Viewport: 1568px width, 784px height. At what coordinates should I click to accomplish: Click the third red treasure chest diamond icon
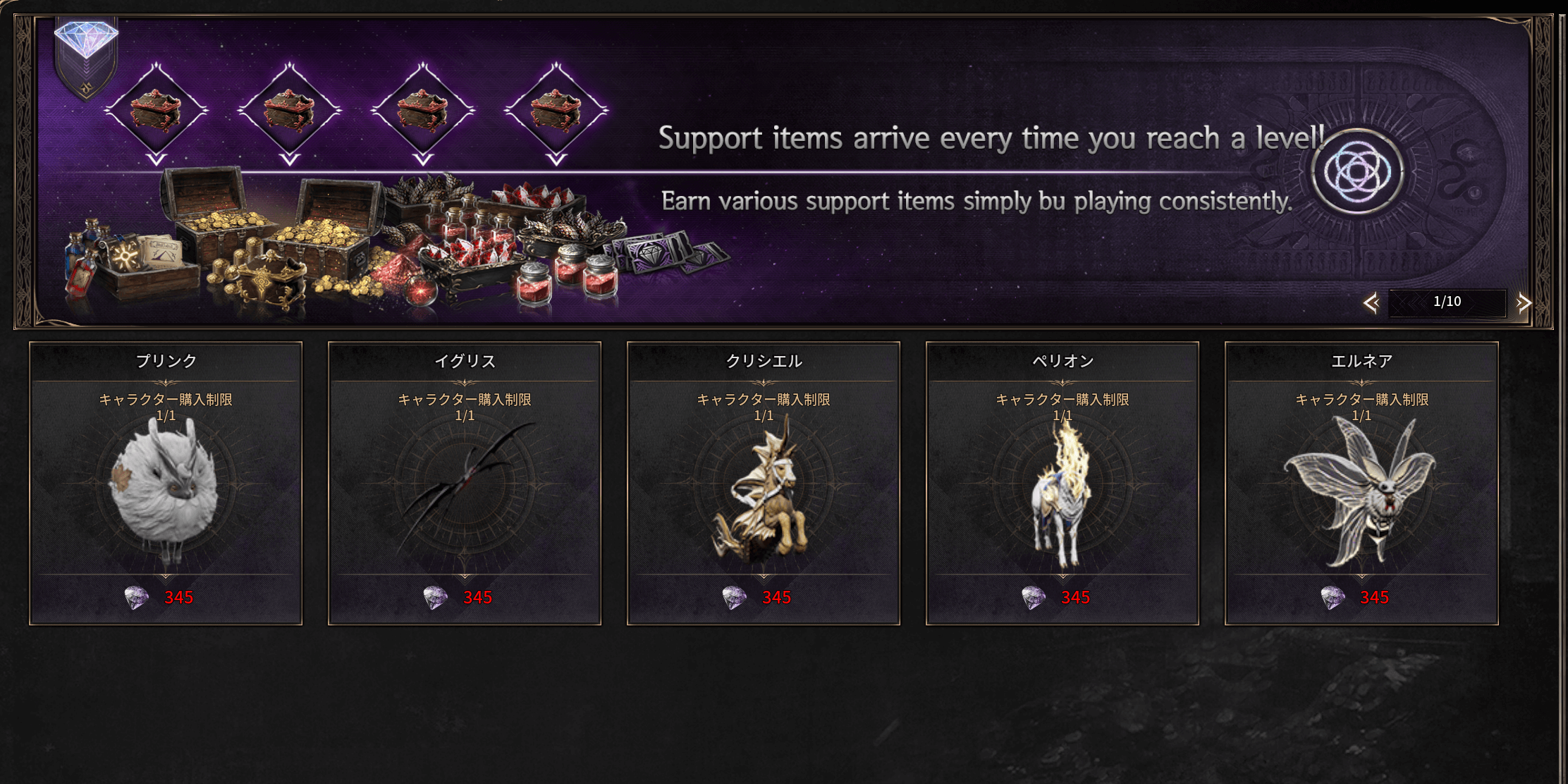pyautogui.click(x=422, y=111)
